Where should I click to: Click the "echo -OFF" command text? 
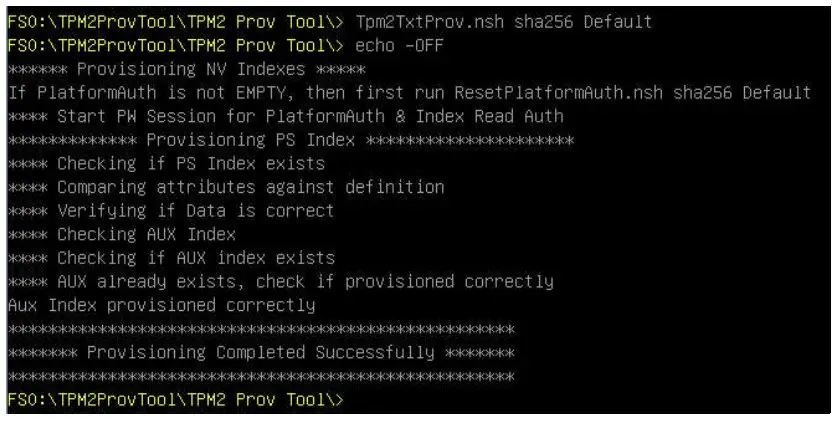click(x=400, y=46)
